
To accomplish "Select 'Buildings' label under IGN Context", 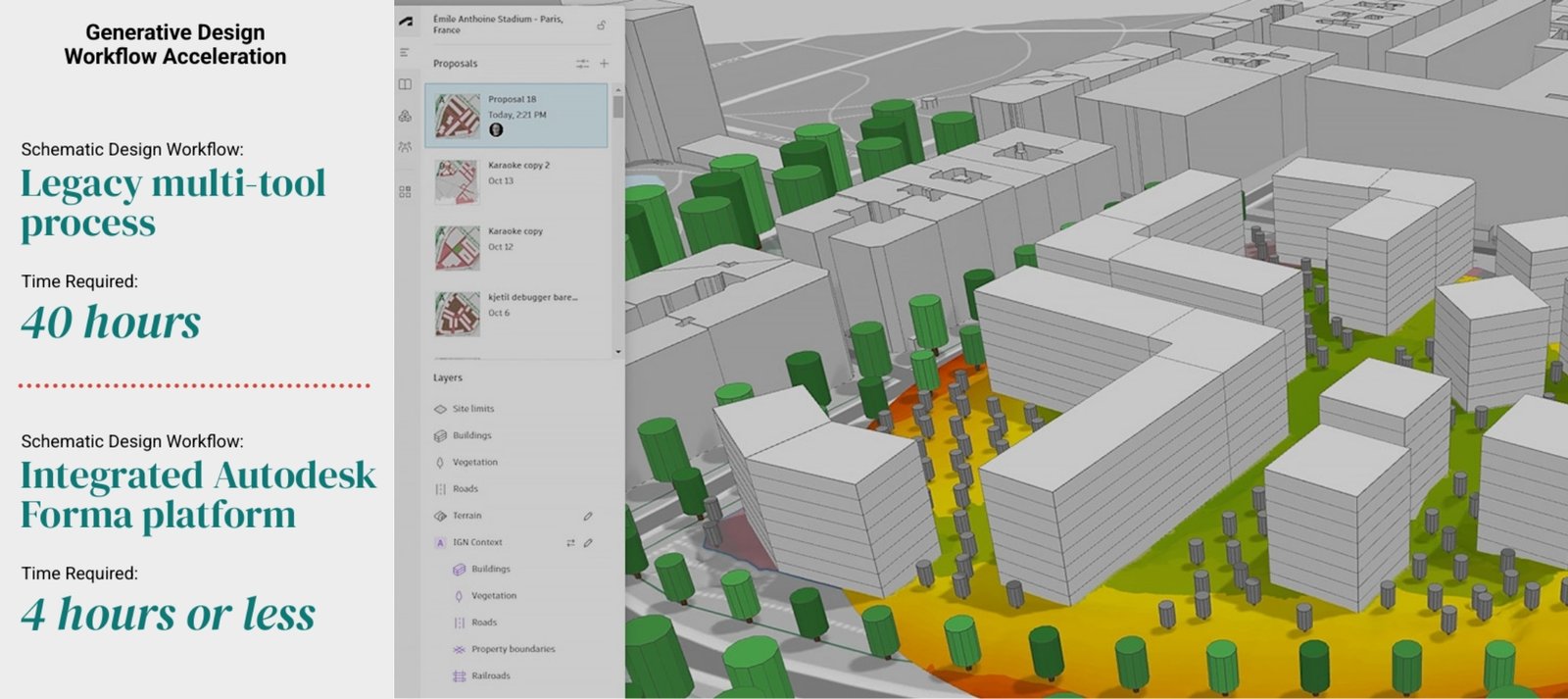I will pyautogui.click(x=491, y=569).
